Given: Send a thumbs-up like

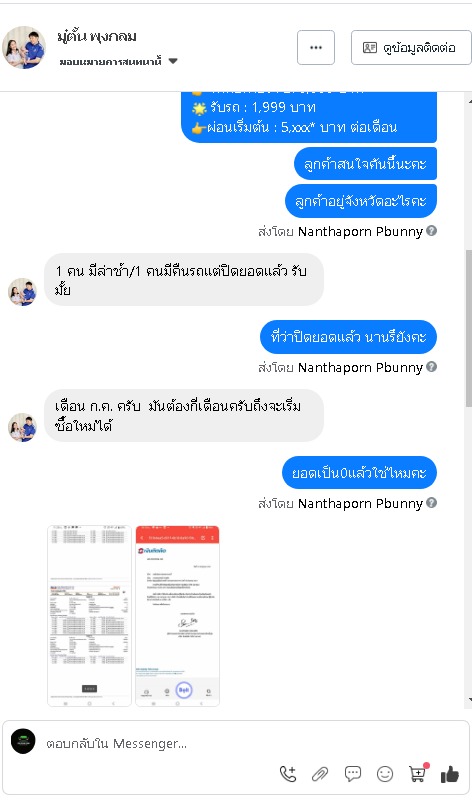Looking at the screenshot, I should coord(450,774).
